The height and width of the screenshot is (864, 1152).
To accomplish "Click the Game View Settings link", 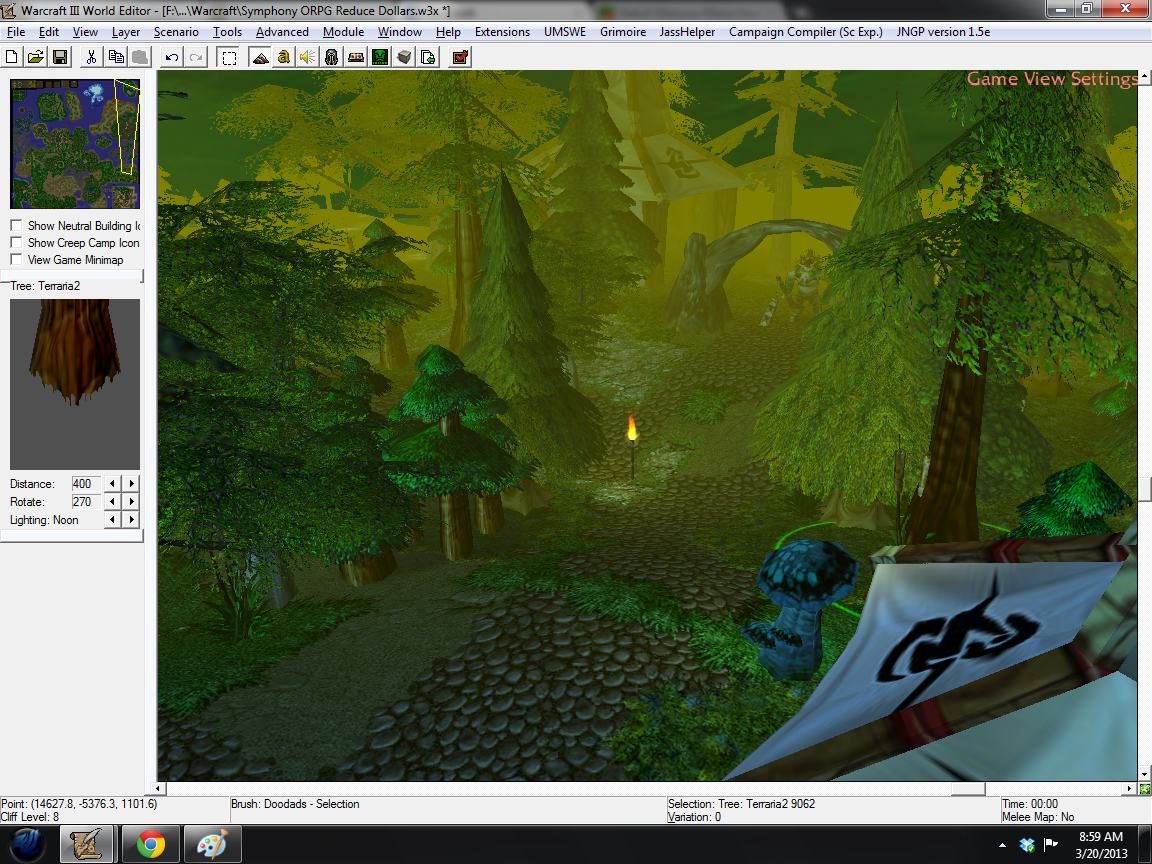I will [1052, 79].
